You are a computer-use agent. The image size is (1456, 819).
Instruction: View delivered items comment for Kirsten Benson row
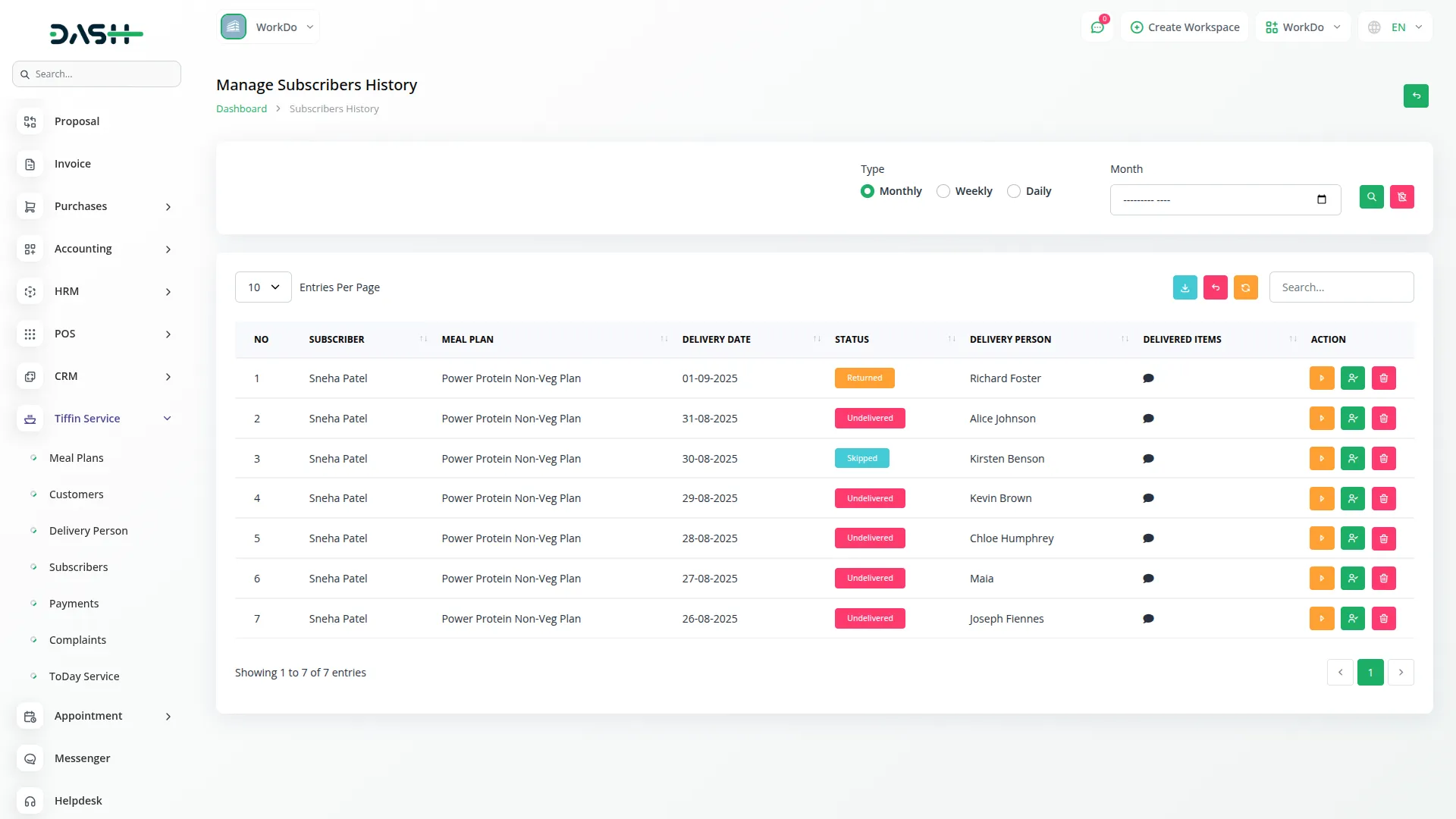(x=1148, y=459)
